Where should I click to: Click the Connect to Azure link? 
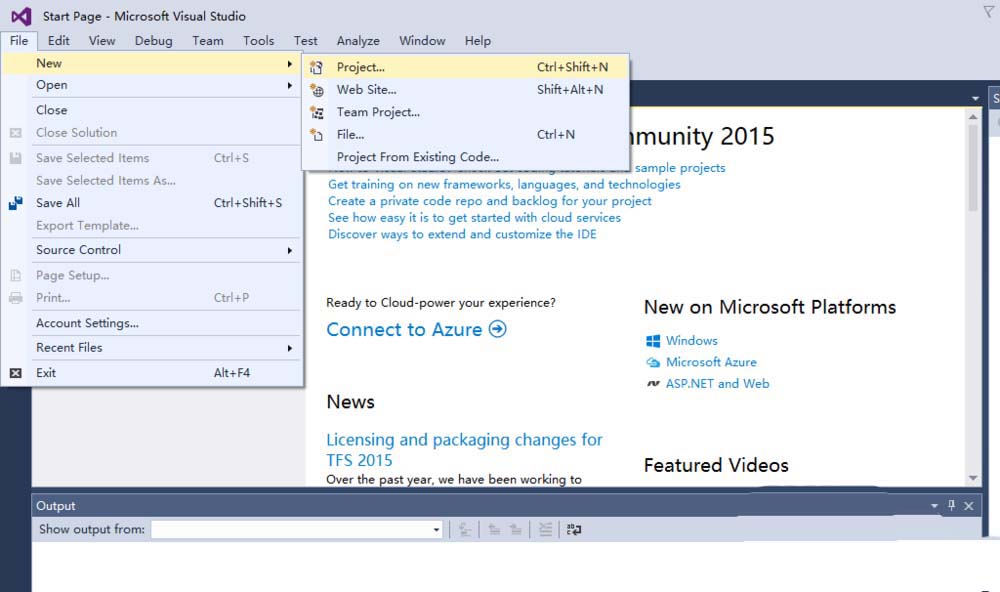tap(416, 330)
